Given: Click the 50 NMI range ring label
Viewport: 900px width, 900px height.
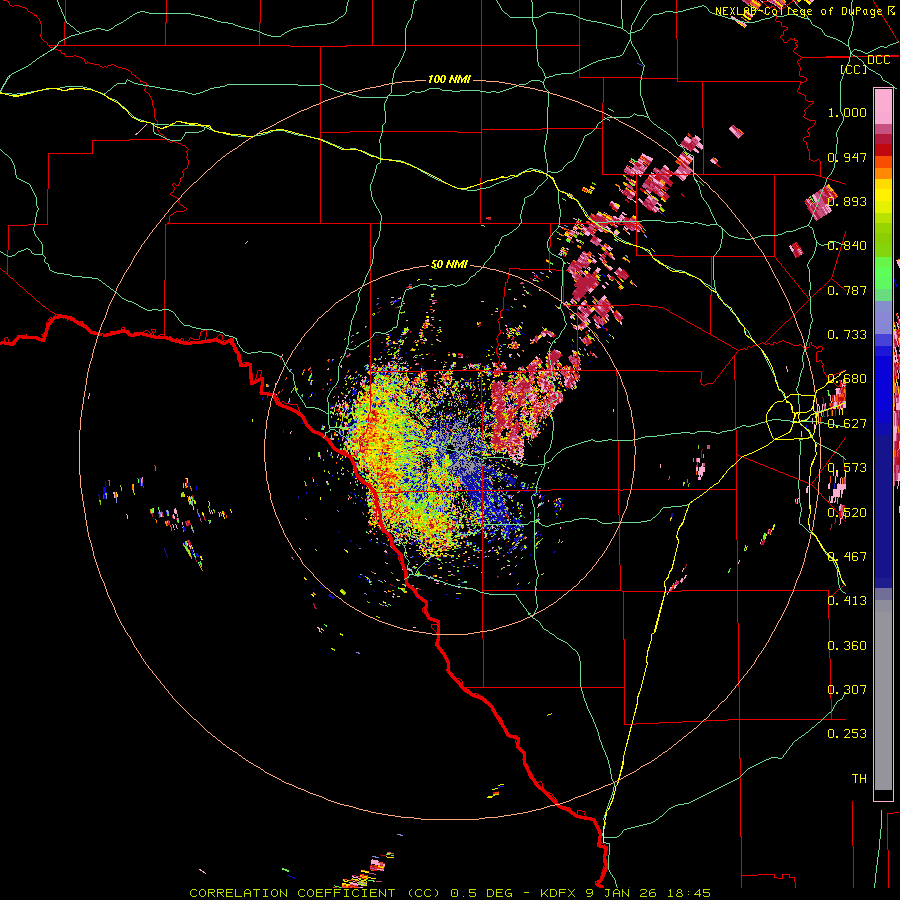Looking at the screenshot, I should coord(449,264).
